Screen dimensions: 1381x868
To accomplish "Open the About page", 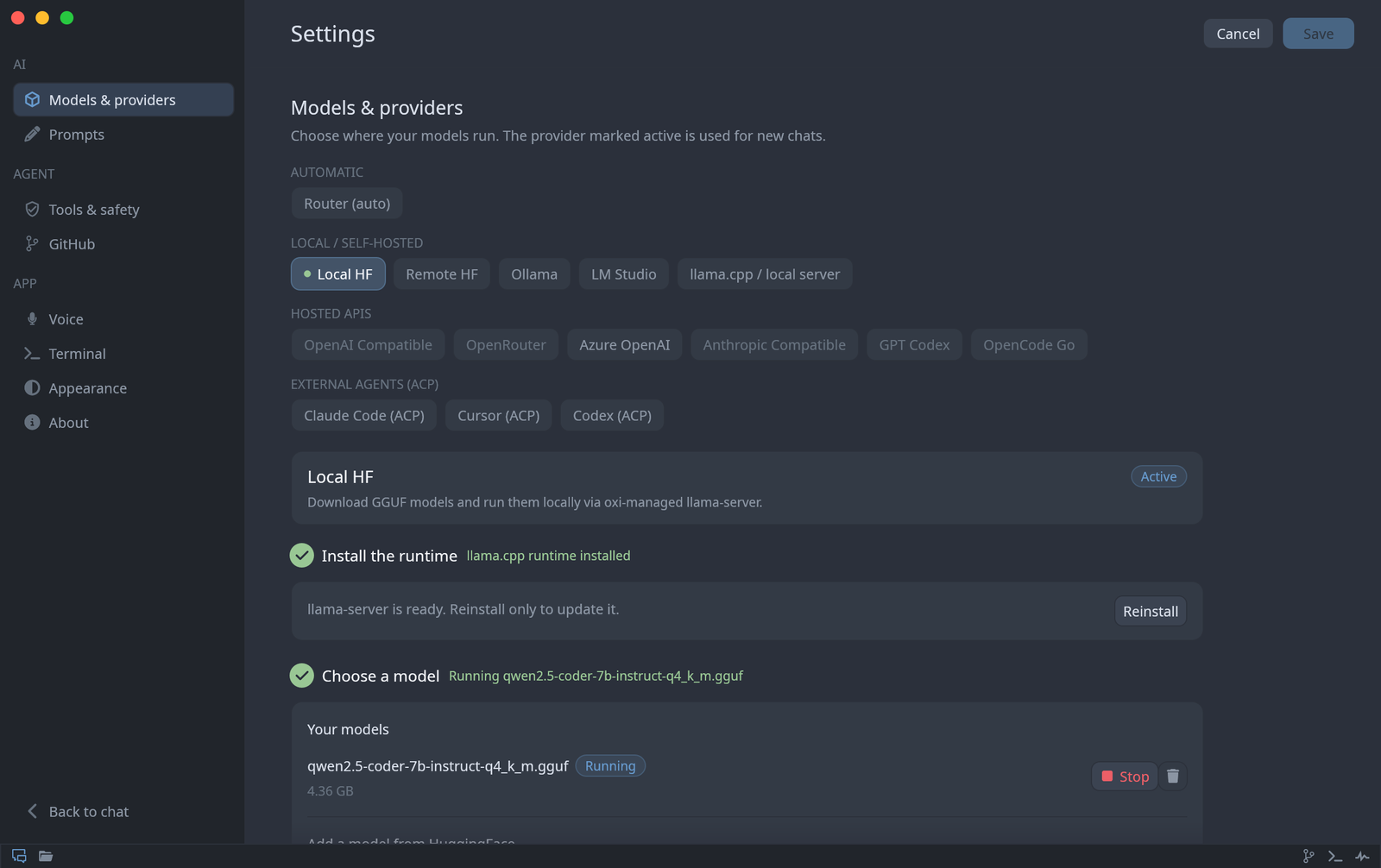I will point(123,423).
